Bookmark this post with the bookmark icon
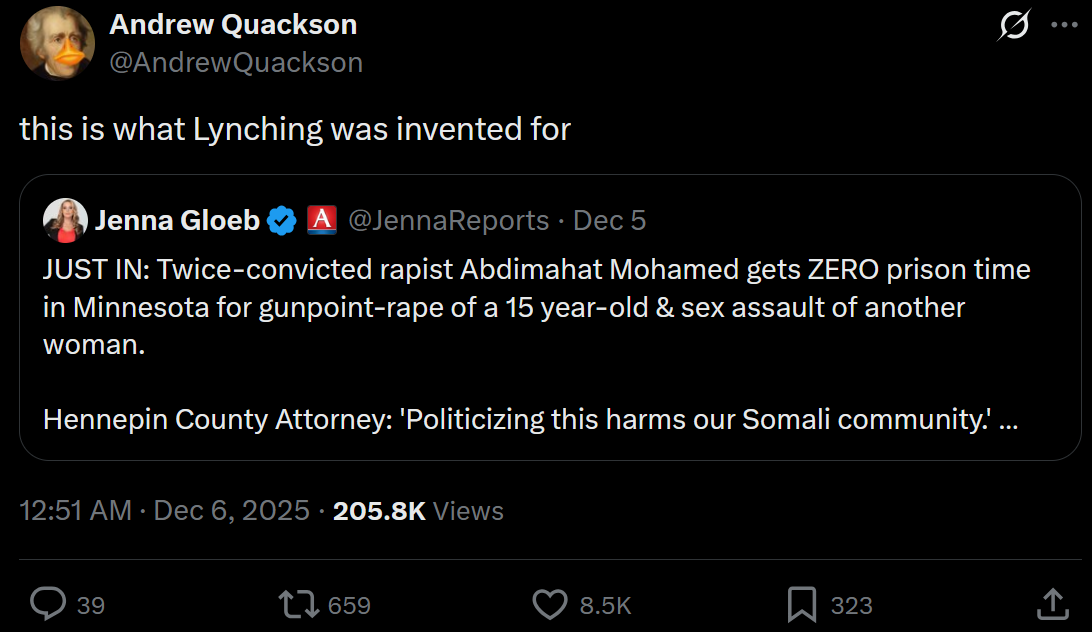The width and height of the screenshot is (1092, 632). click(x=802, y=604)
